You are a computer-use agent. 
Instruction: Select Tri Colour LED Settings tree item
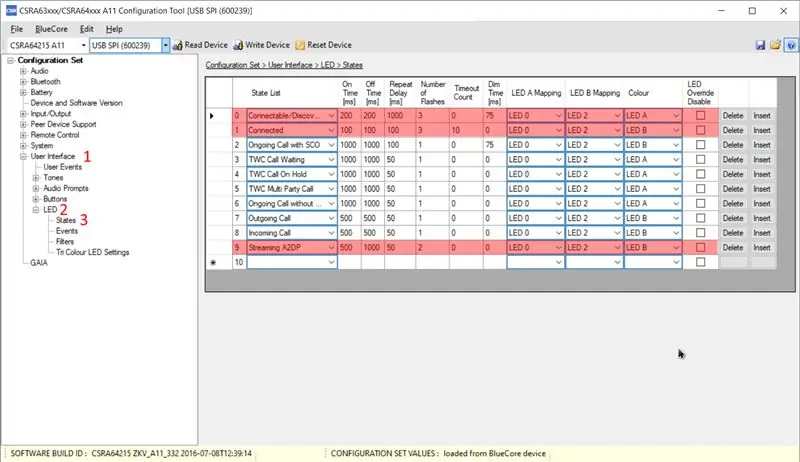point(92,252)
